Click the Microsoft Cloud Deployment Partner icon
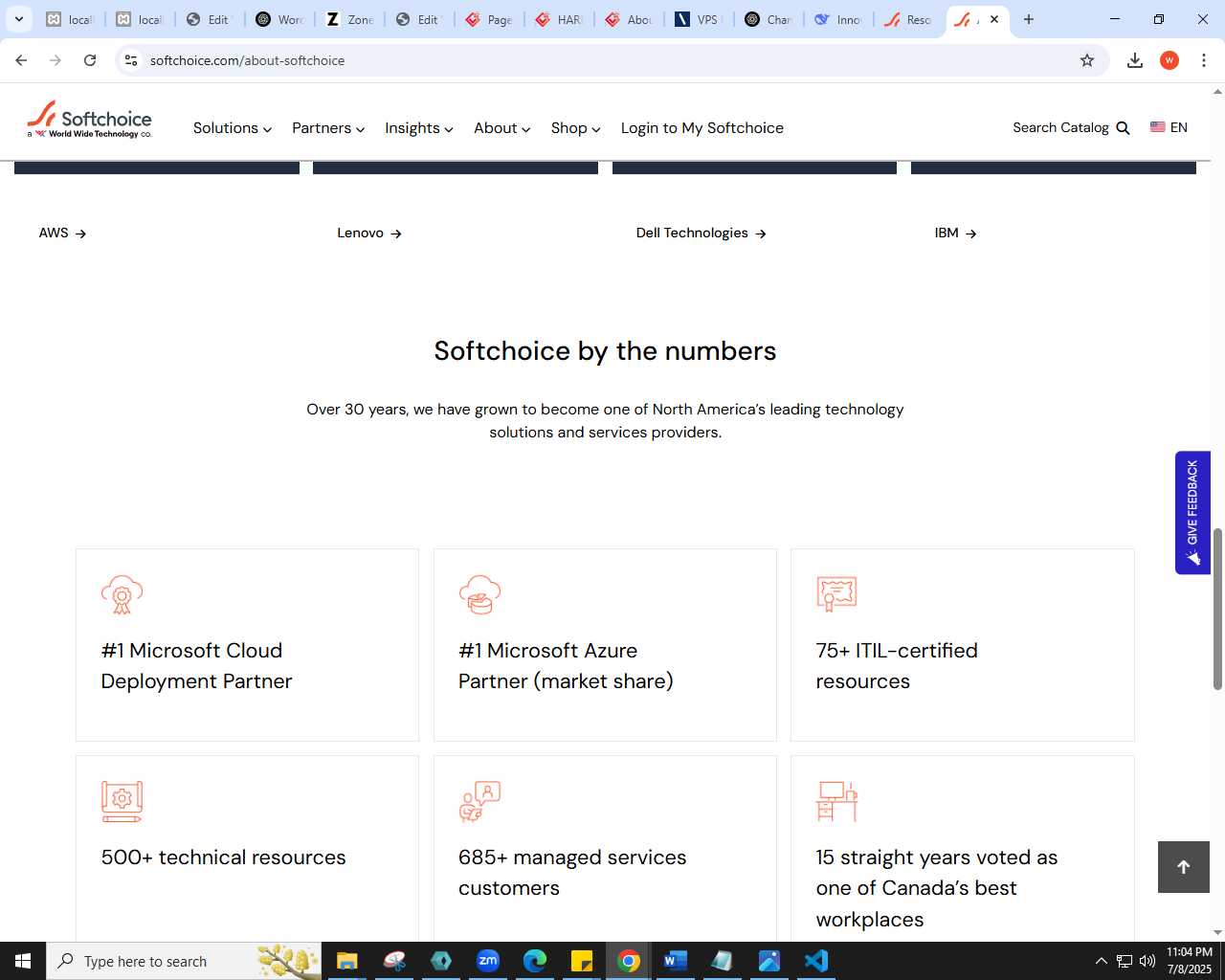Viewport: 1225px width, 980px height. click(x=122, y=594)
